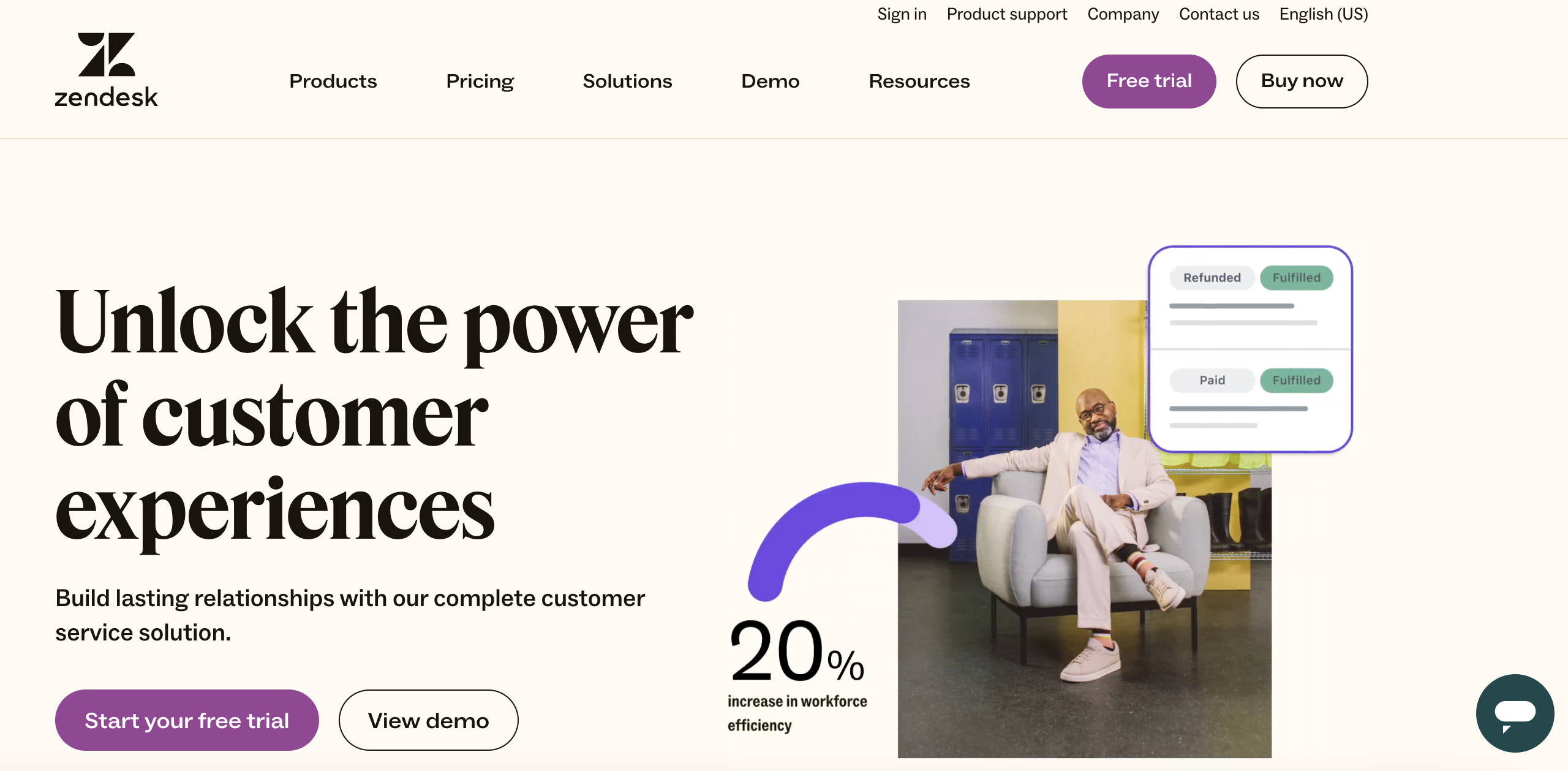Click the Demo navigation tab
Image resolution: width=1568 pixels, height=771 pixels.
pos(770,81)
